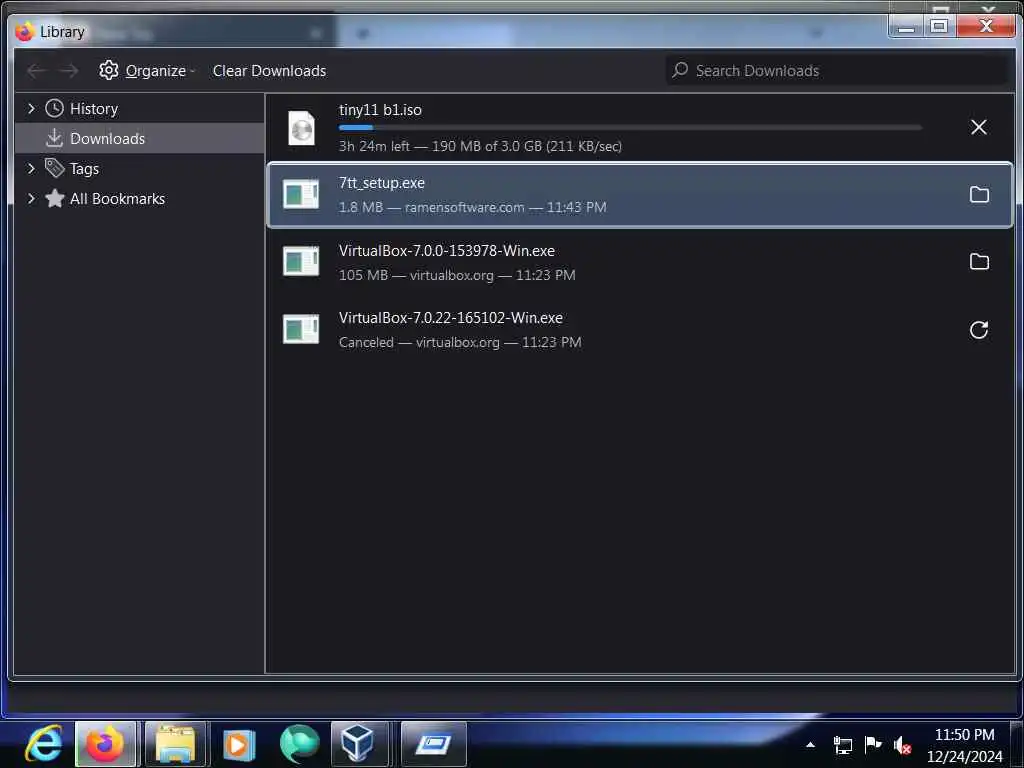Image resolution: width=1024 pixels, height=768 pixels.
Task: Select All Bookmarks in the sidebar
Action: [139, 199]
